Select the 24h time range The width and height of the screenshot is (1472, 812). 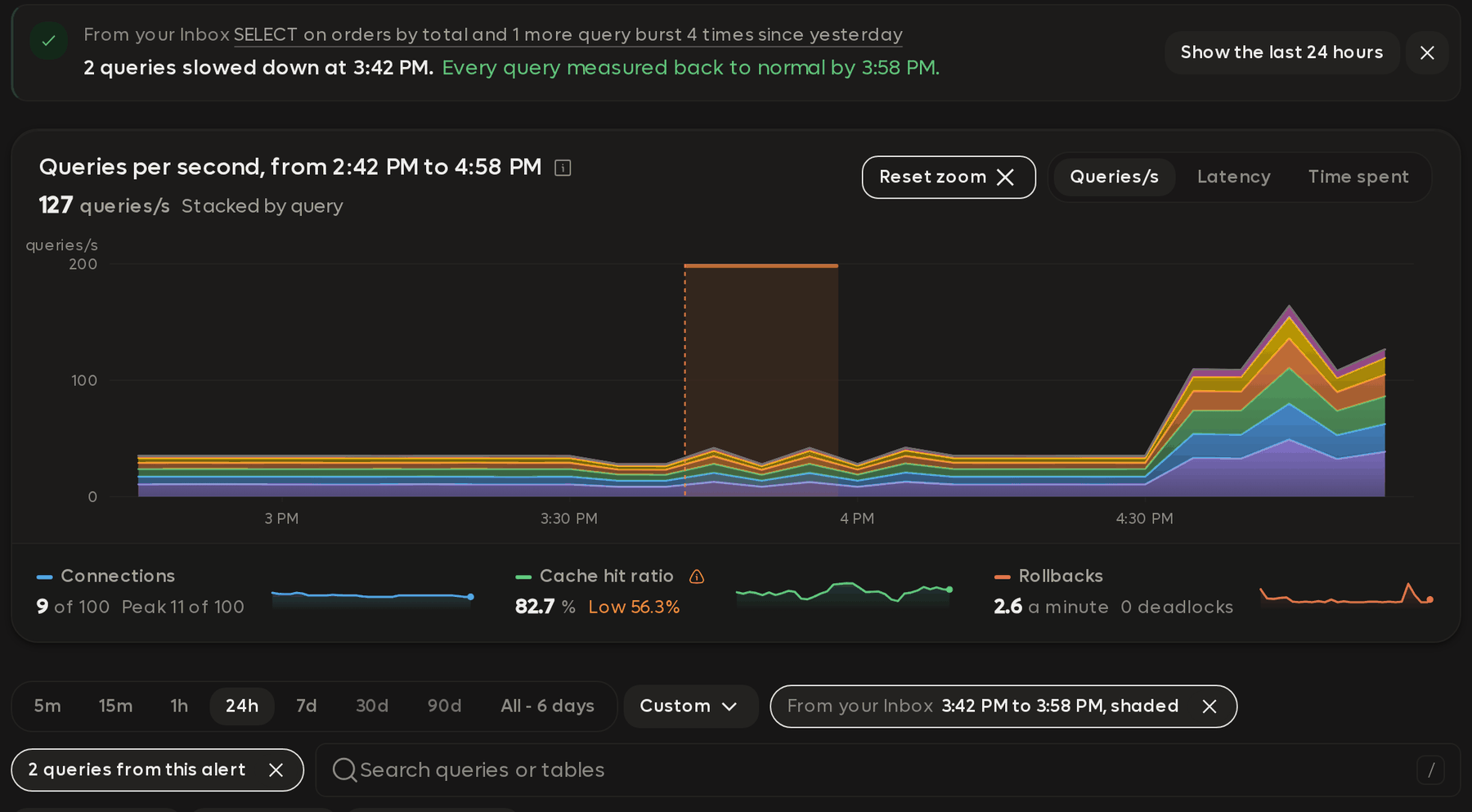[x=242, y=707]
